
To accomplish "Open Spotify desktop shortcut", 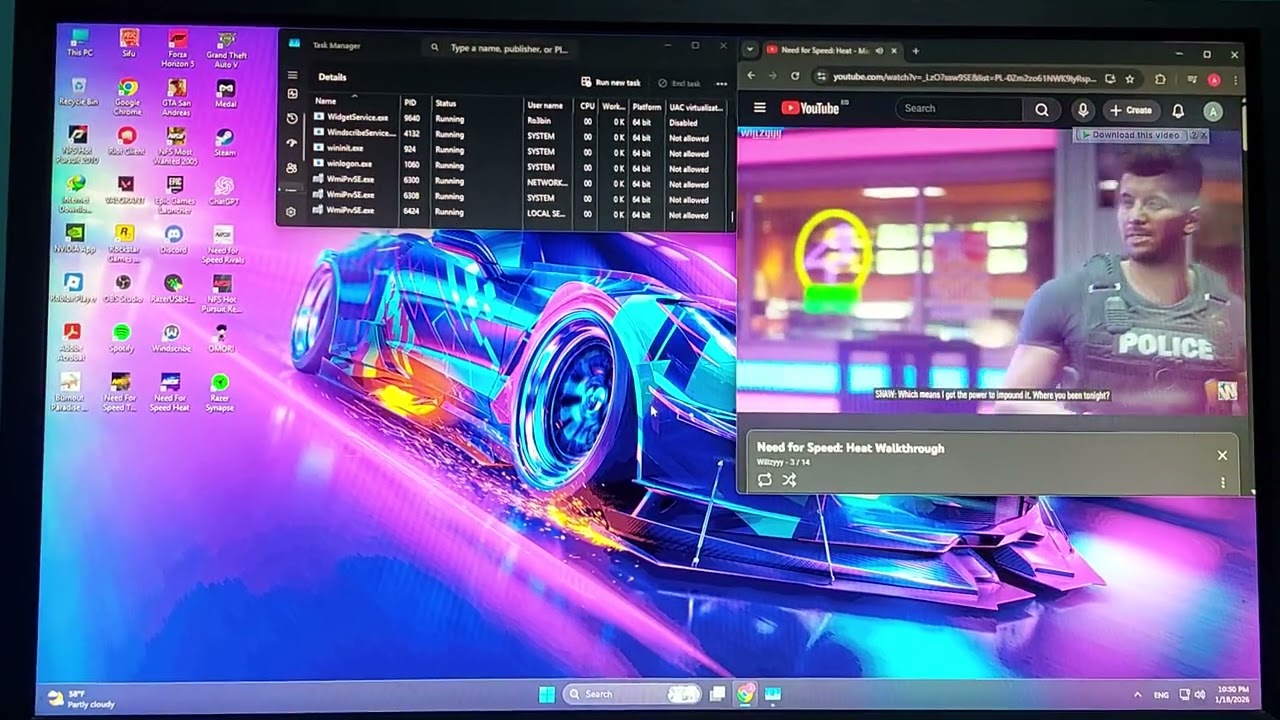I will (122, 337).
